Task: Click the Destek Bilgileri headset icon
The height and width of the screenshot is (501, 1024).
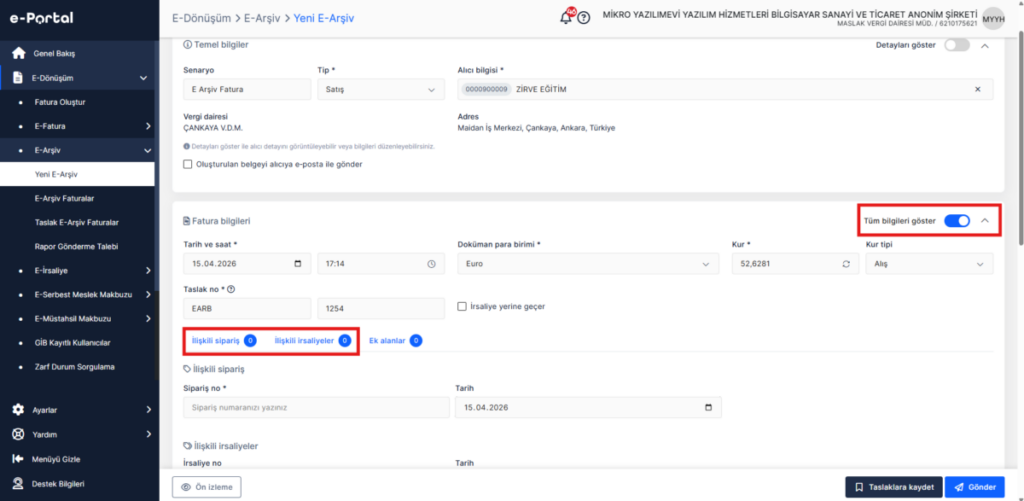Action: [x=19, y=484]
